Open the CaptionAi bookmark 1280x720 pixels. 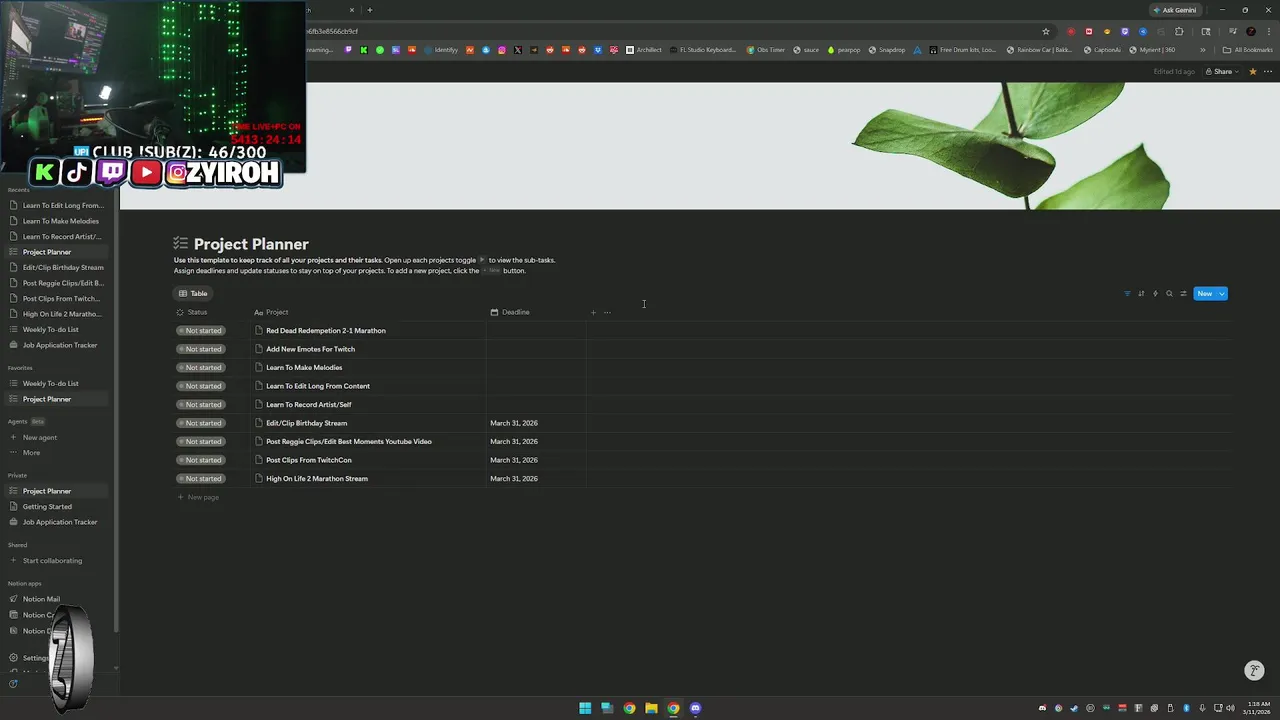[x=1103, y=50]
